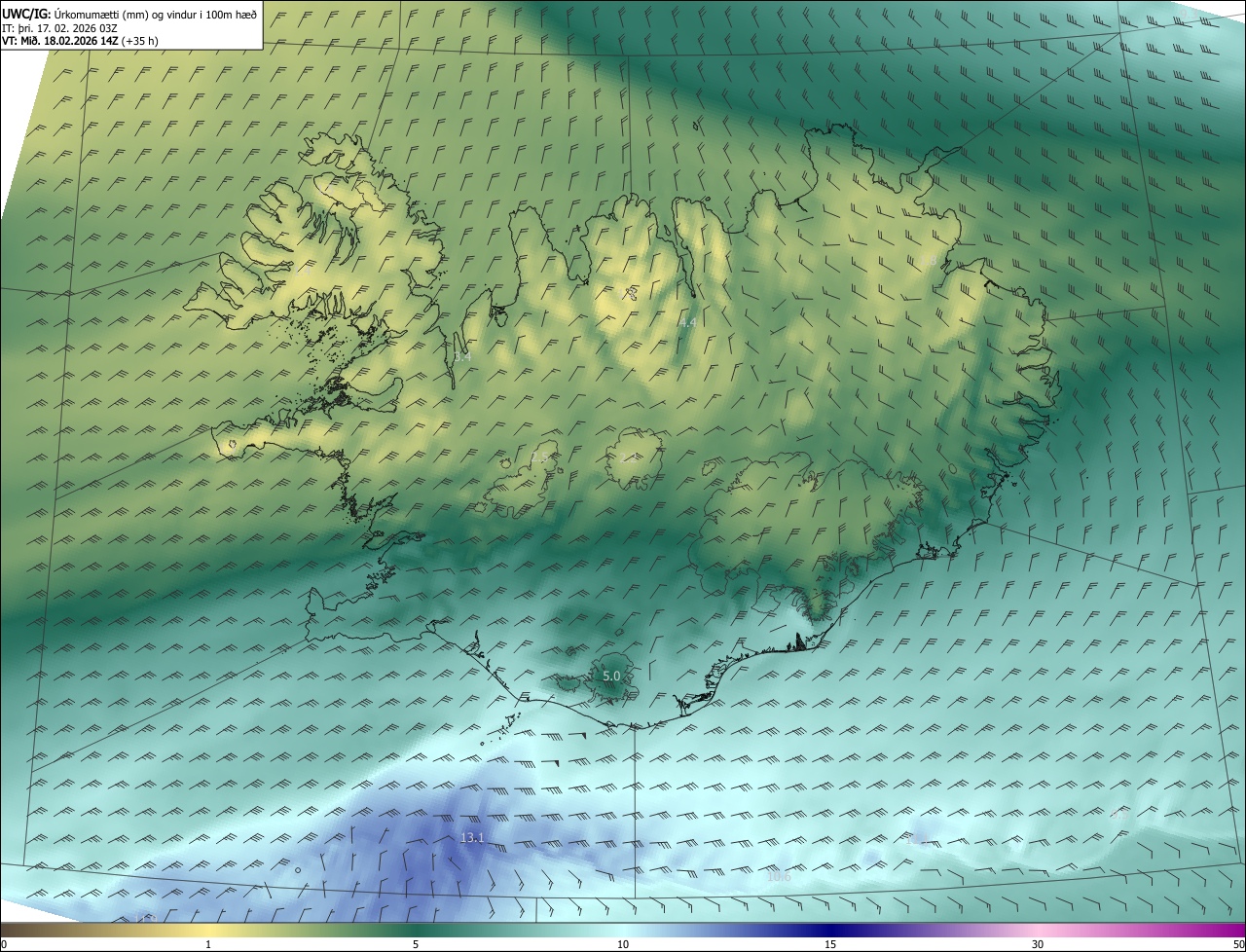
Task: Click the yellow segment of the color scale
Action: (208, 931)
